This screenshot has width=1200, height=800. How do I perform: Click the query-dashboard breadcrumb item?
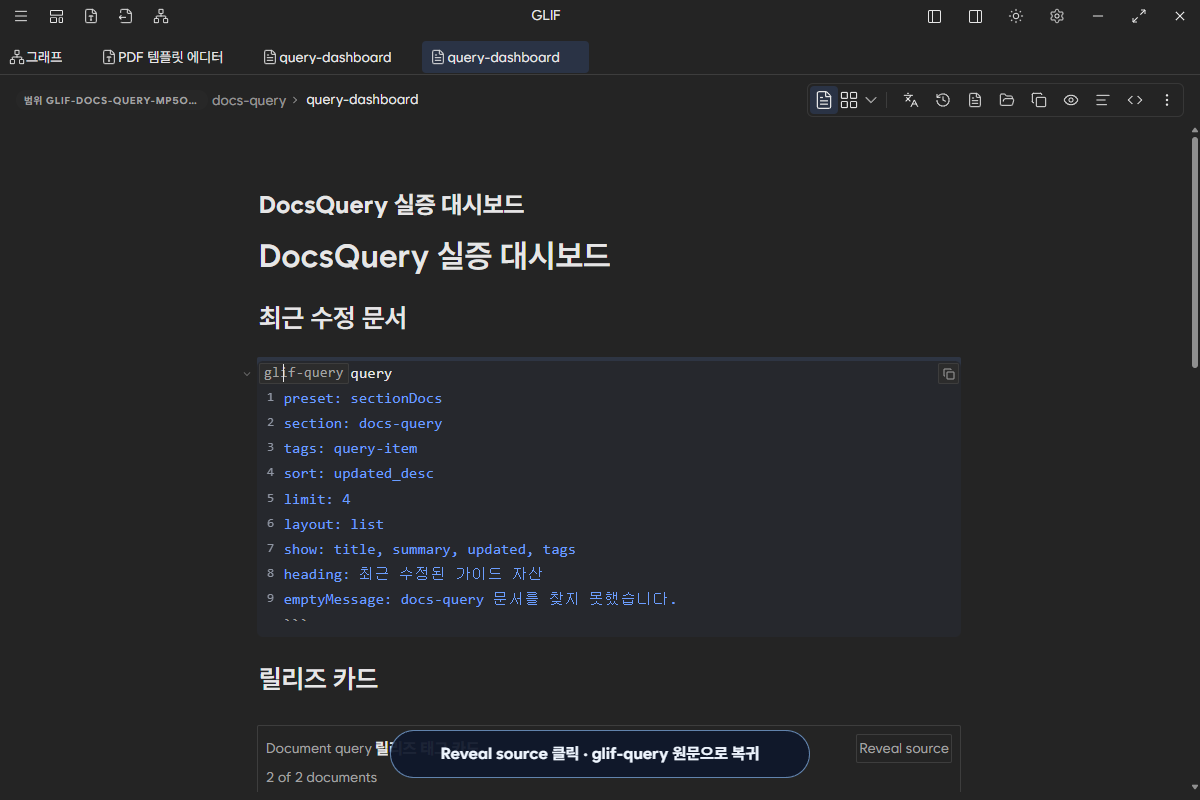pyautogui.click(x=362, y=100)
